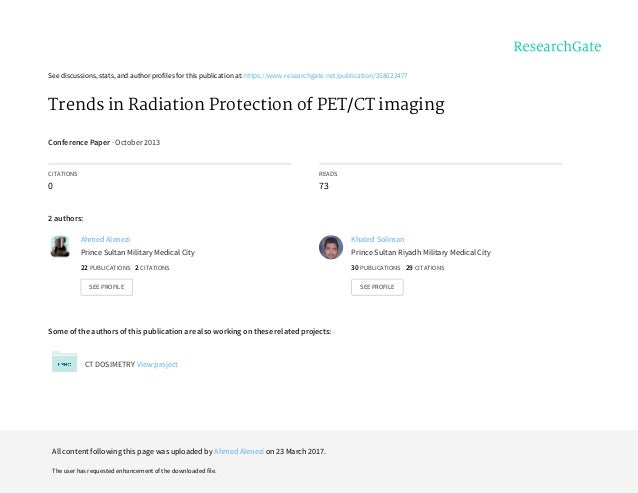Click the ResearchGate logo
The height and width of the screenshot is (493, 638).
[x=557, y=47]
